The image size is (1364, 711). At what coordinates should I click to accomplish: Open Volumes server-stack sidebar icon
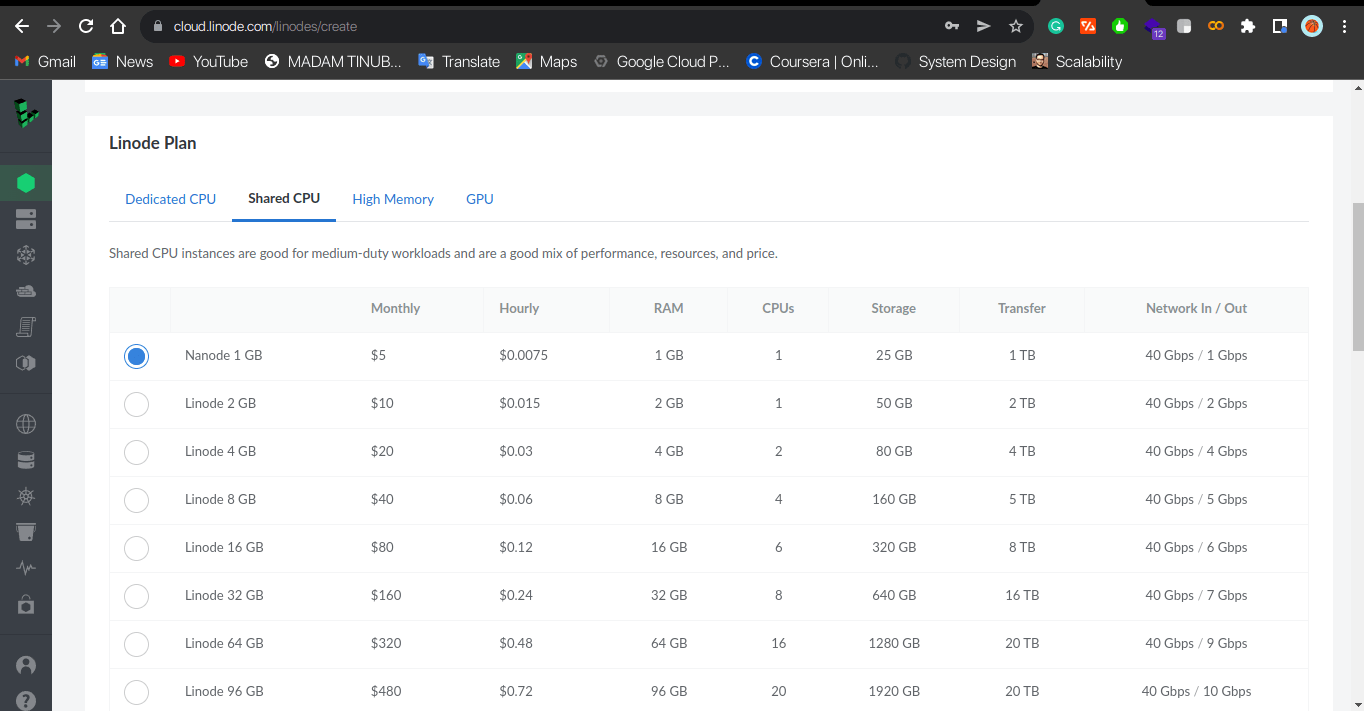(x=26, y=219)
